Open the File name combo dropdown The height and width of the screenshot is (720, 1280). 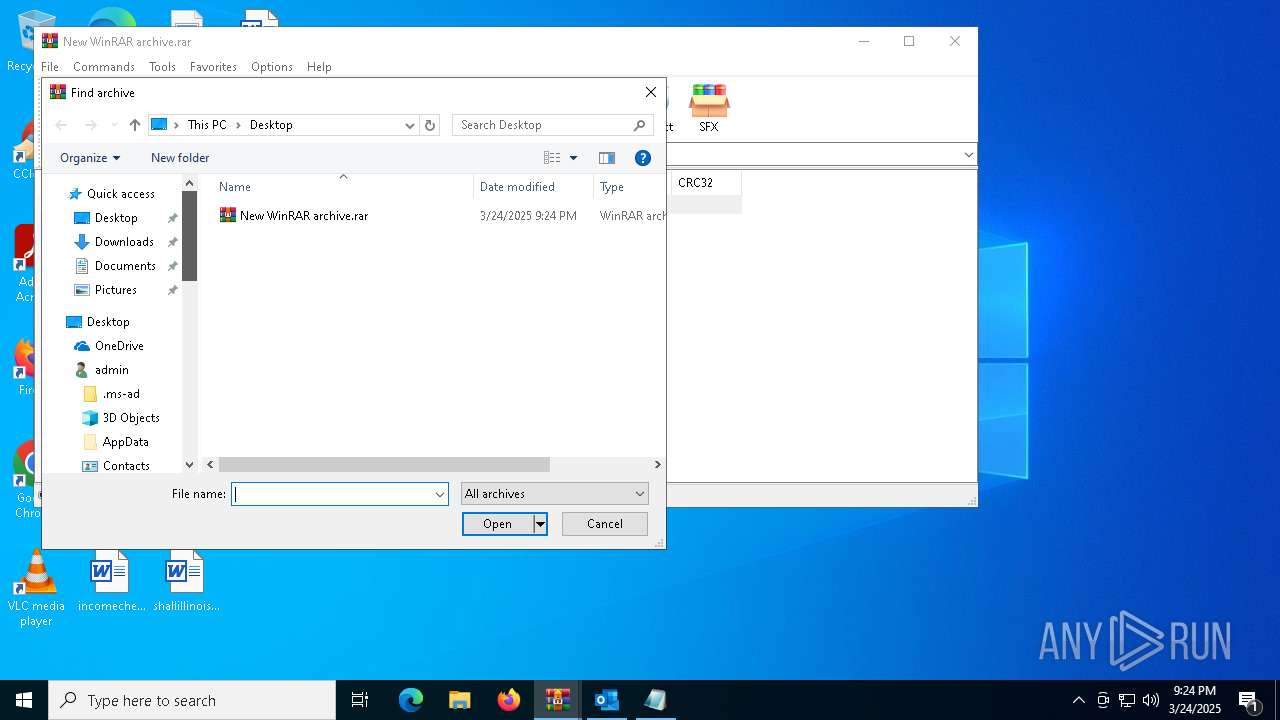tap(439, 494)
